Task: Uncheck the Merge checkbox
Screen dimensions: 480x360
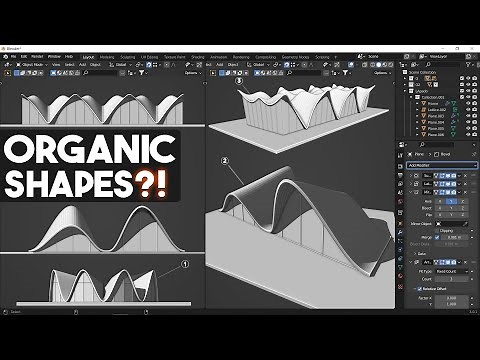Action: [437, 238]
